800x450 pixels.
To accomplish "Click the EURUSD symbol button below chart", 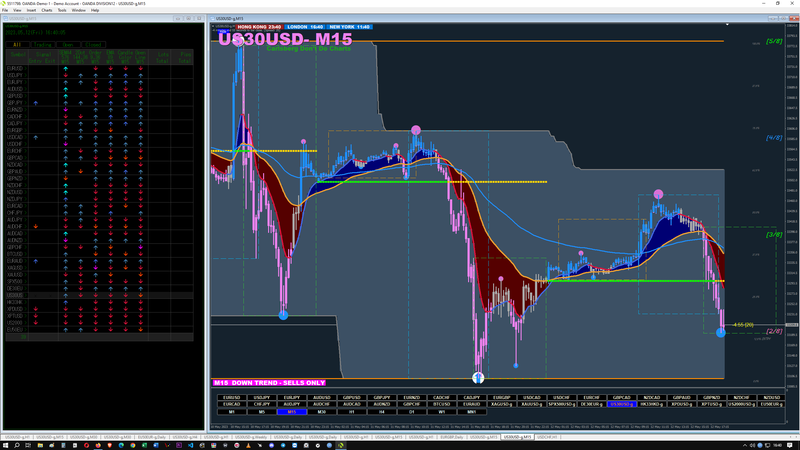I will click(232, 397).
